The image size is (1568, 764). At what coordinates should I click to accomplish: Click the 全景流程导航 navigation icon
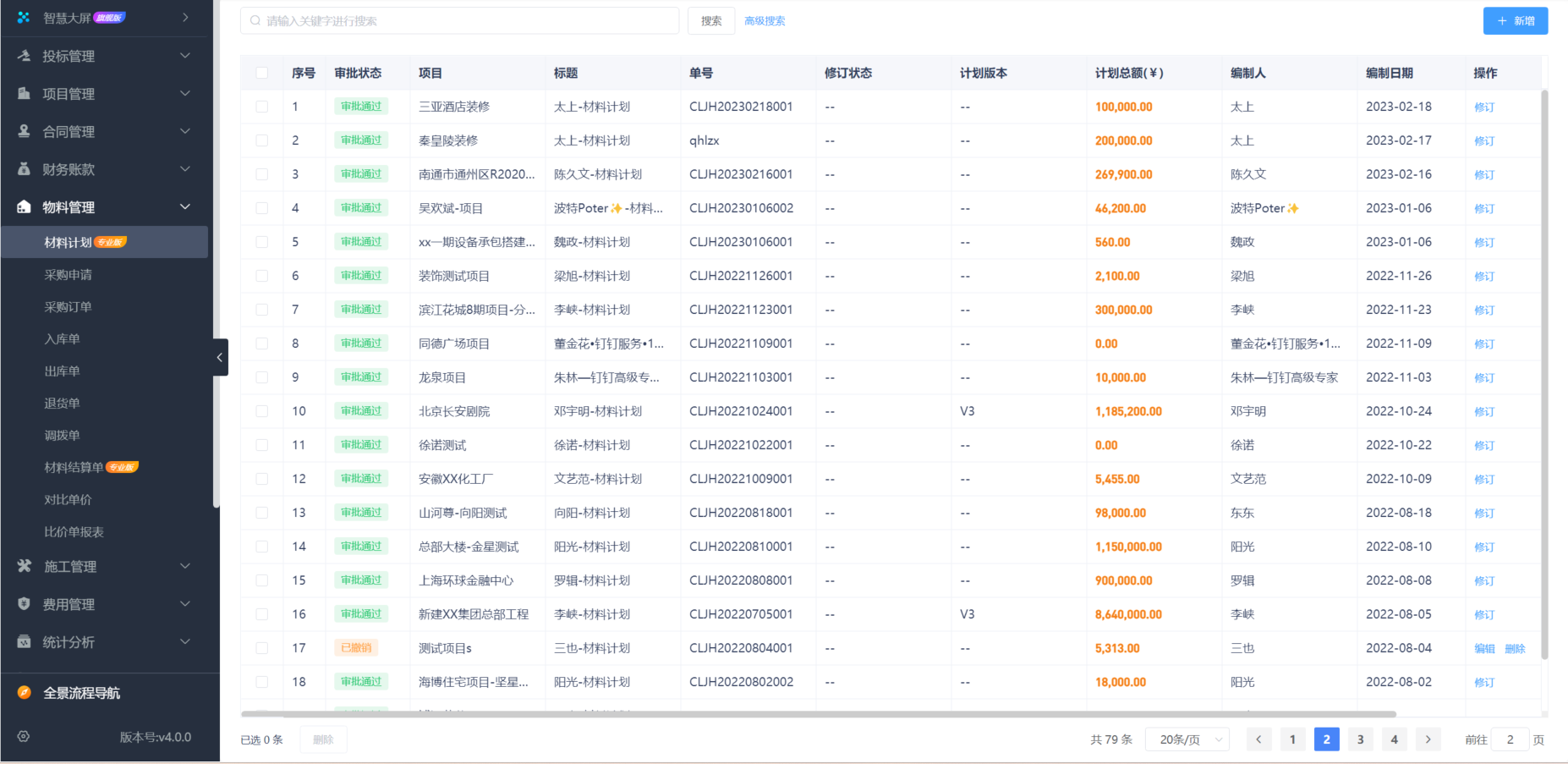(23, 692)
